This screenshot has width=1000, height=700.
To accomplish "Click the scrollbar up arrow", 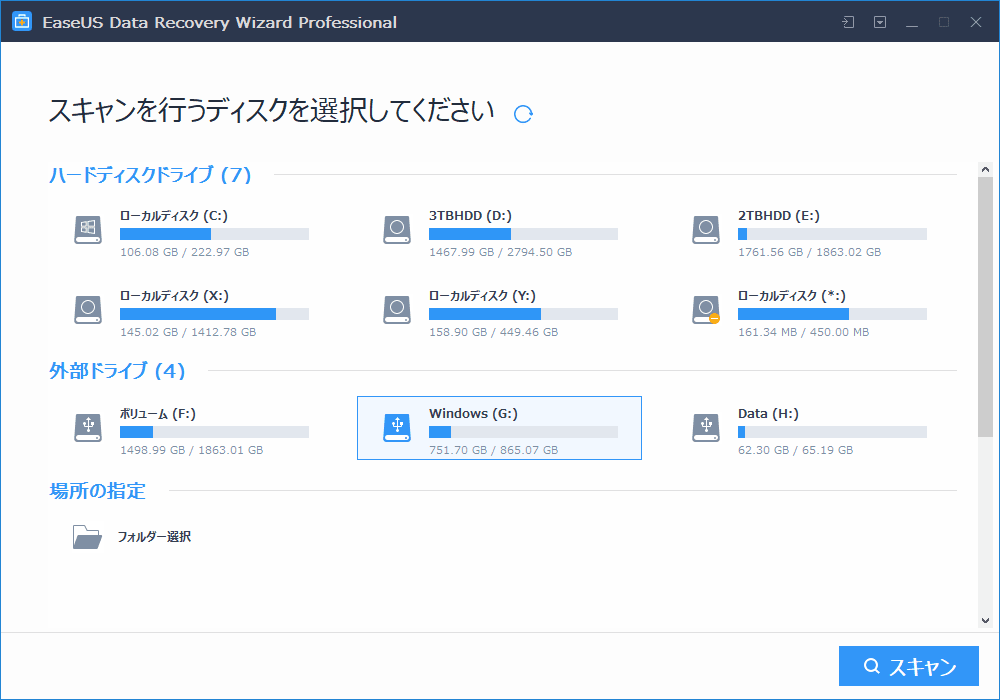I will click(985, 171).
